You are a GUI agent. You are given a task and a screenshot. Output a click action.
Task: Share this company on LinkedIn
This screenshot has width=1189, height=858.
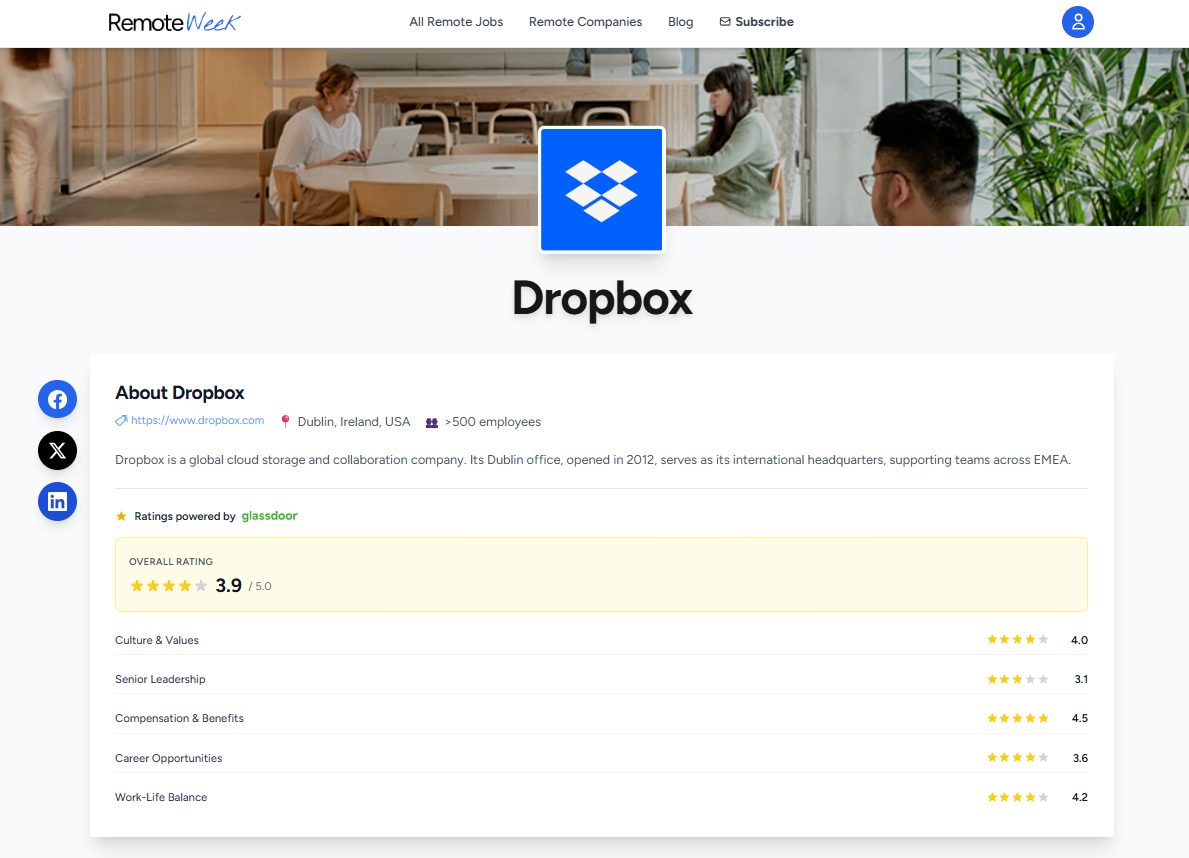[x=57, y=502]
